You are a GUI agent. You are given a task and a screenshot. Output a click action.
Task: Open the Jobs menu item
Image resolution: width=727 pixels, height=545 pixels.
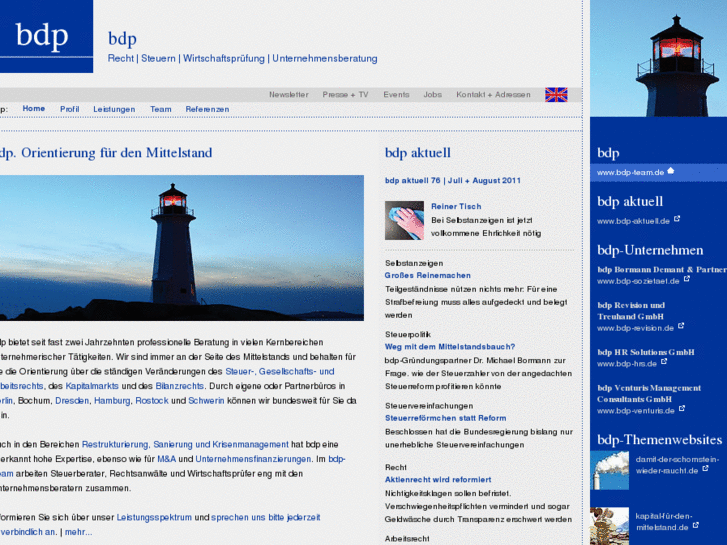click(433, 95)
